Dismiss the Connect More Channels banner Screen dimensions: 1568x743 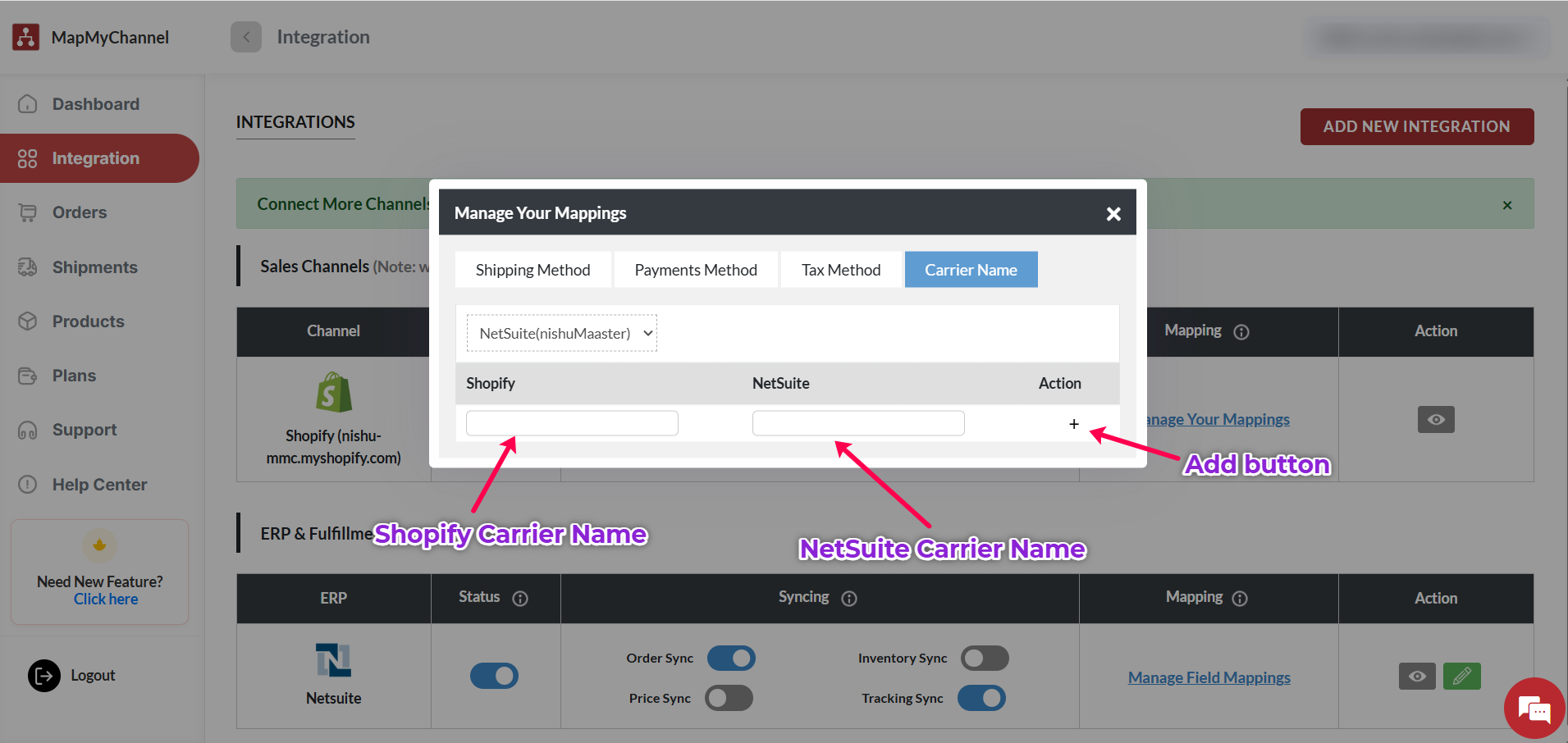(x=1506, y=205)
